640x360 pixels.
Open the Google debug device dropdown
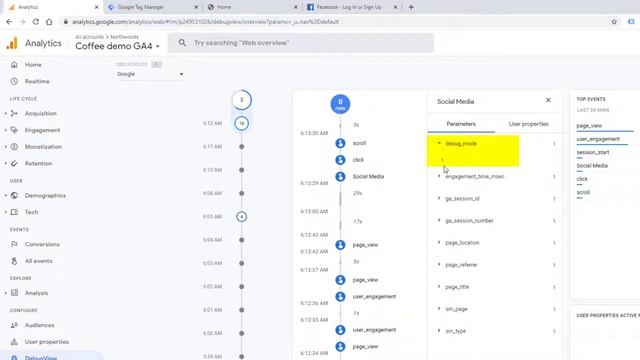[x=150, y=74]
